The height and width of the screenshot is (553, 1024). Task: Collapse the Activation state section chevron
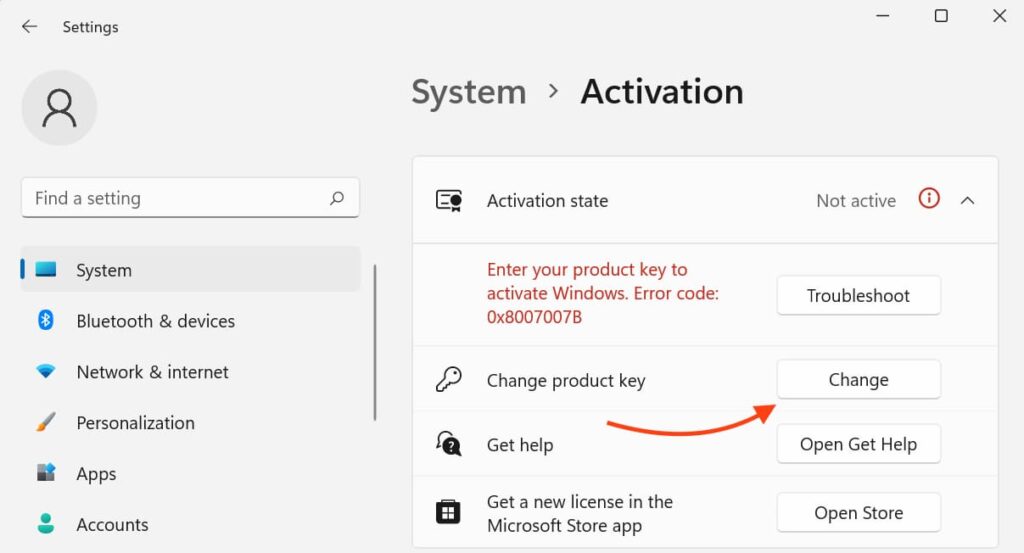pos(967,200)
